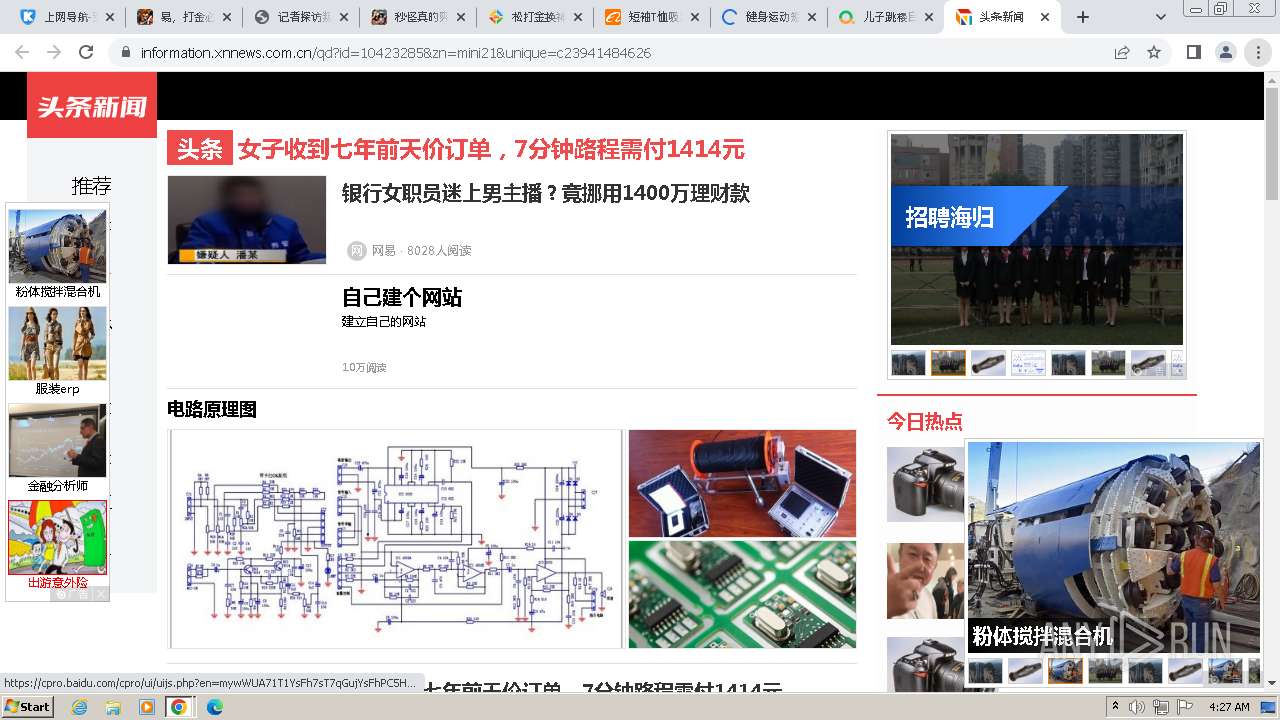1280x720 pixels.
Task: Open Chrome three-dot menu
Action: [1258, 52]
